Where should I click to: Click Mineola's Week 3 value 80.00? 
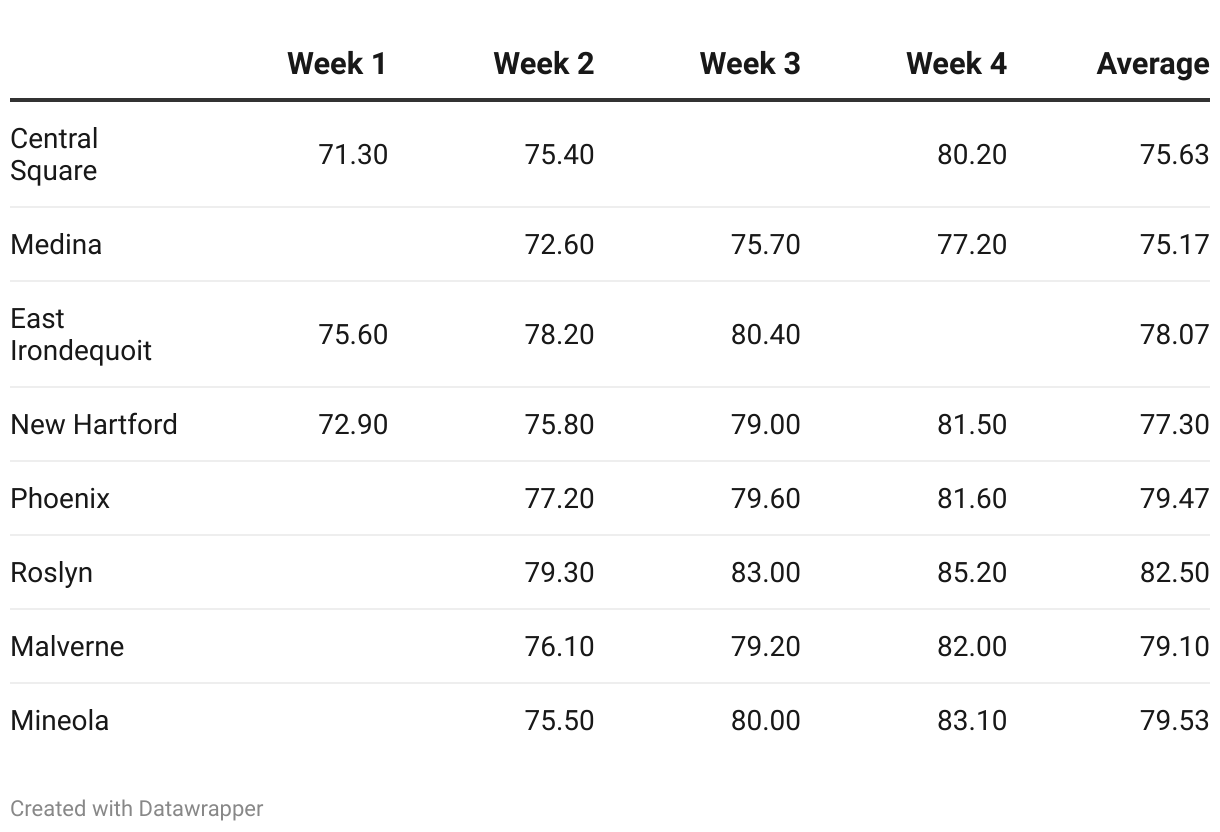pyautogui.click(x=765, y=721)
